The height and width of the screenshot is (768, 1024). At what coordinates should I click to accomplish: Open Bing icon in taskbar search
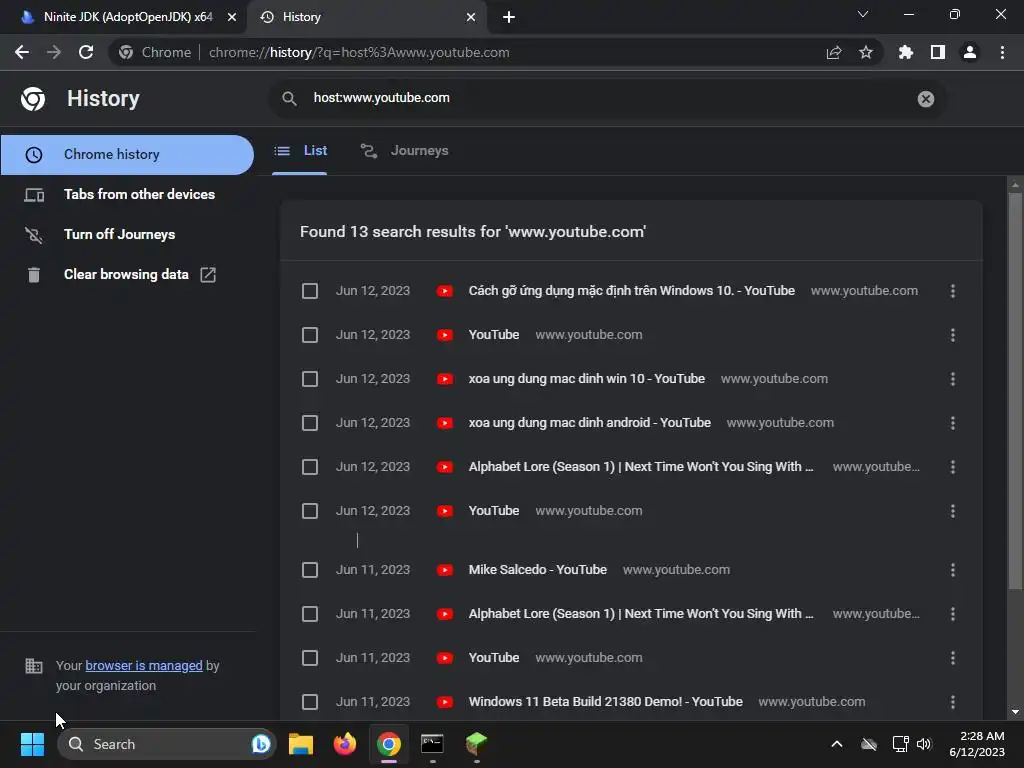261,744
